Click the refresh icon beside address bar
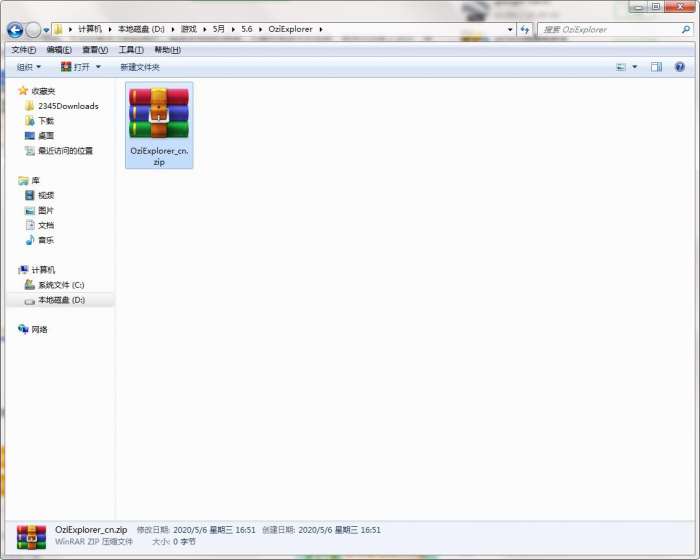 (x=525, y=30)
